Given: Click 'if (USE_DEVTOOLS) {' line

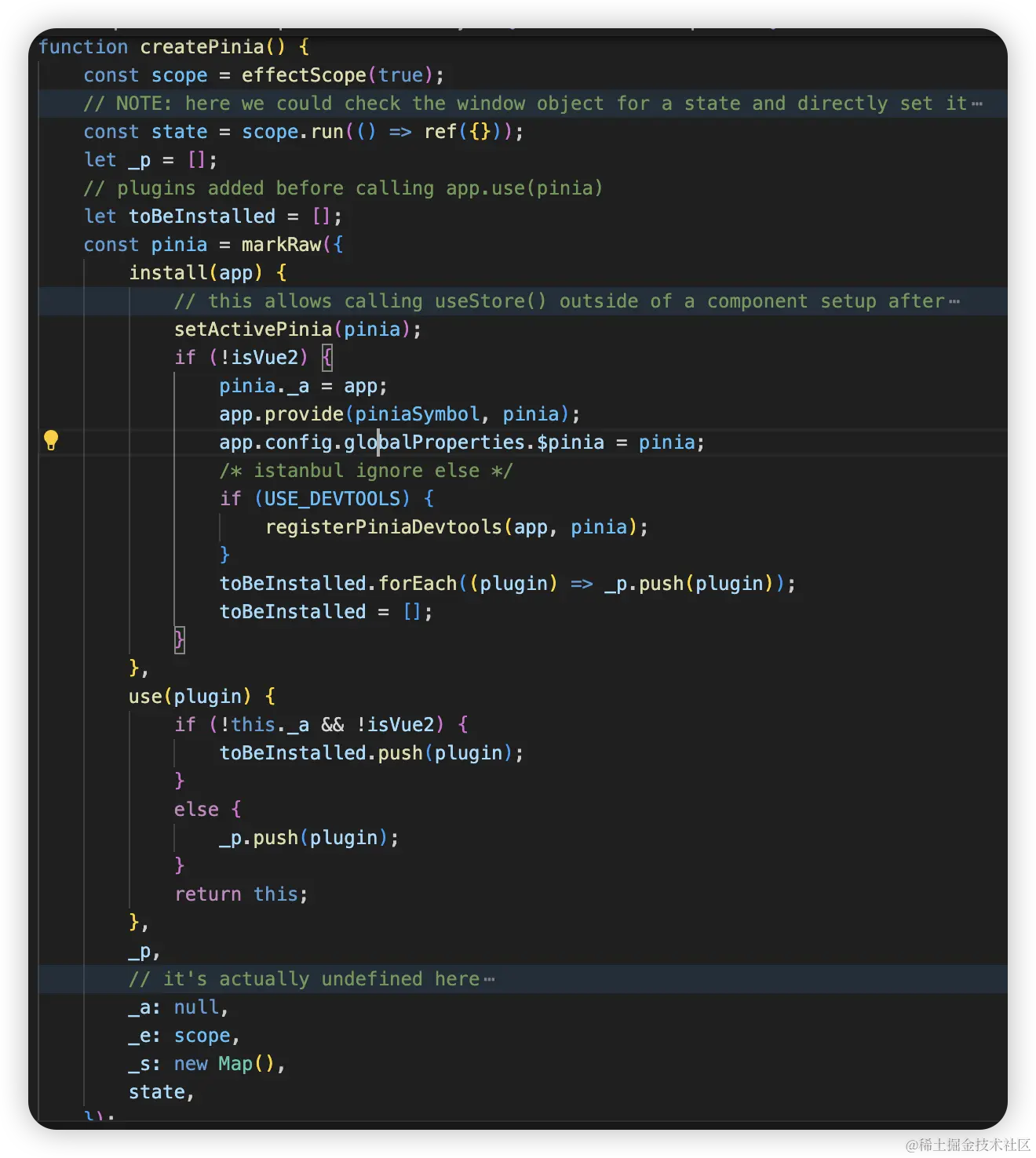Looking at the screenshot, I should point(326,499).
